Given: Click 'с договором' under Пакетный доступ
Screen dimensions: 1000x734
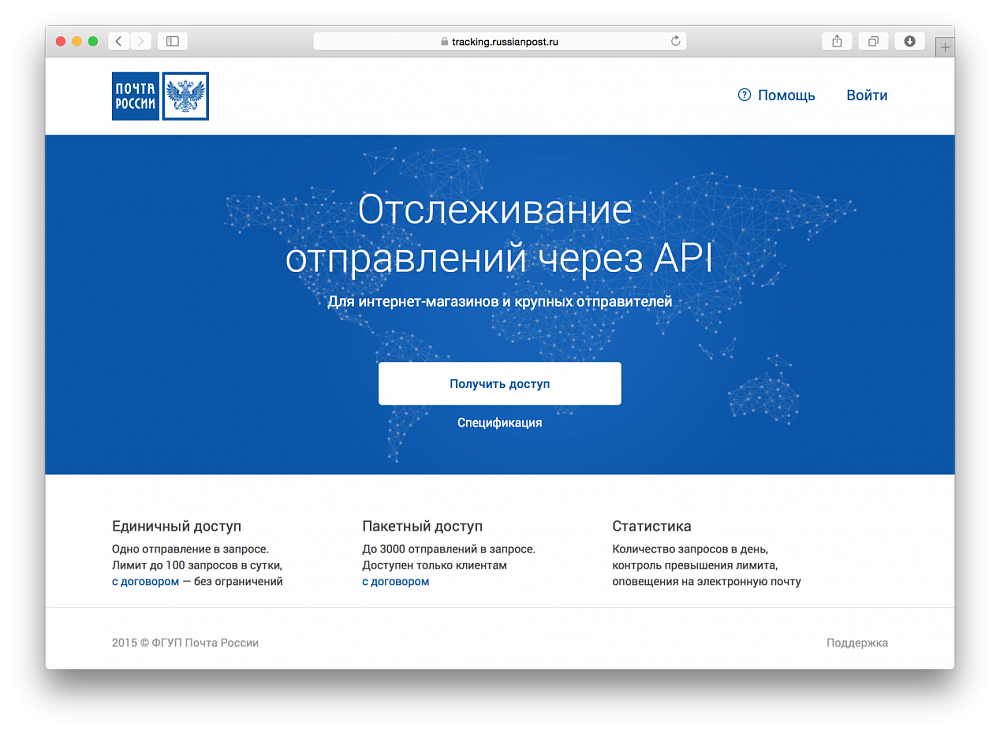Looking at the screenshot, I should [x=395, y=581].
